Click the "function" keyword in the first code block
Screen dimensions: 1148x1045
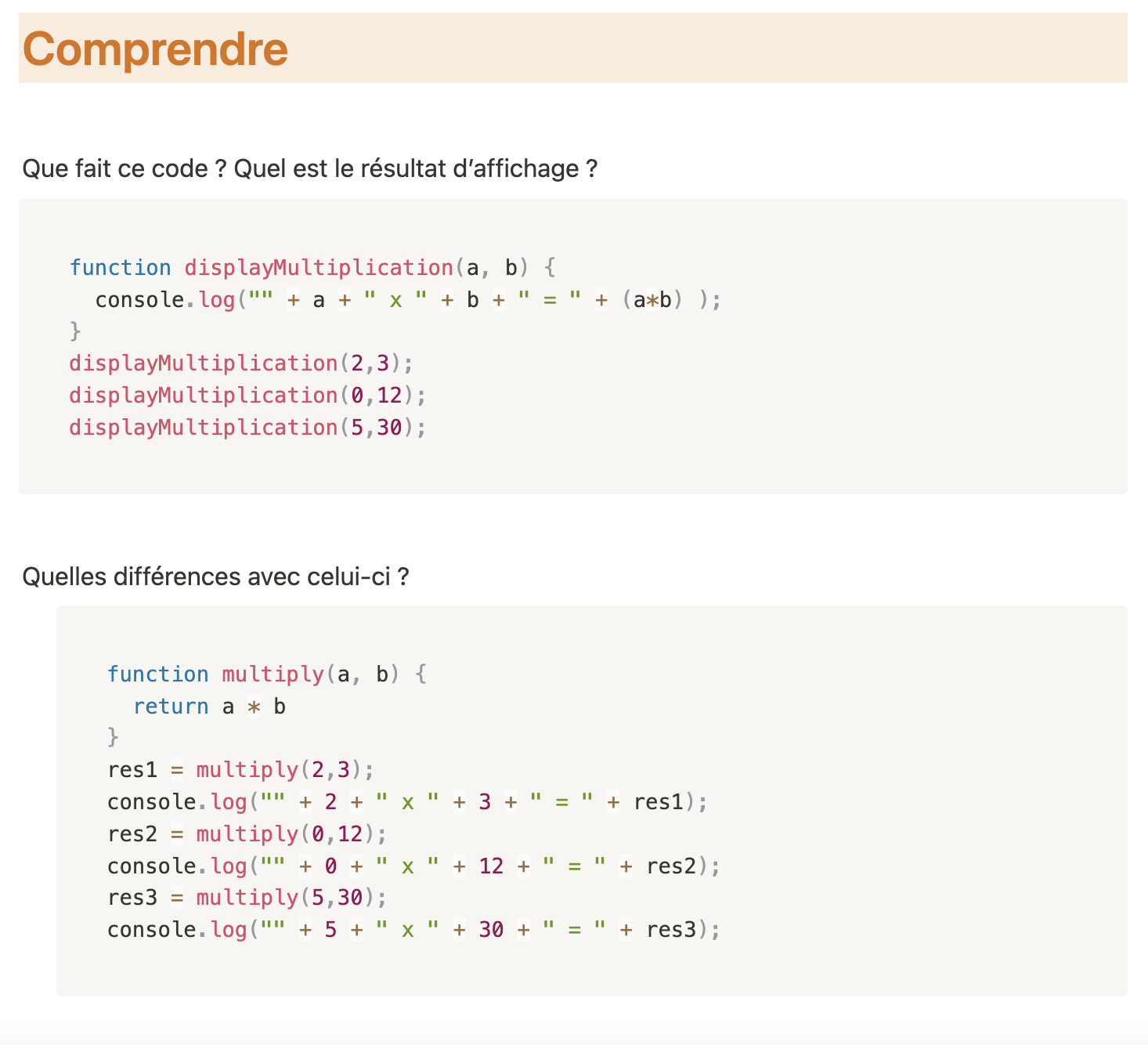(x=120, y=268)
